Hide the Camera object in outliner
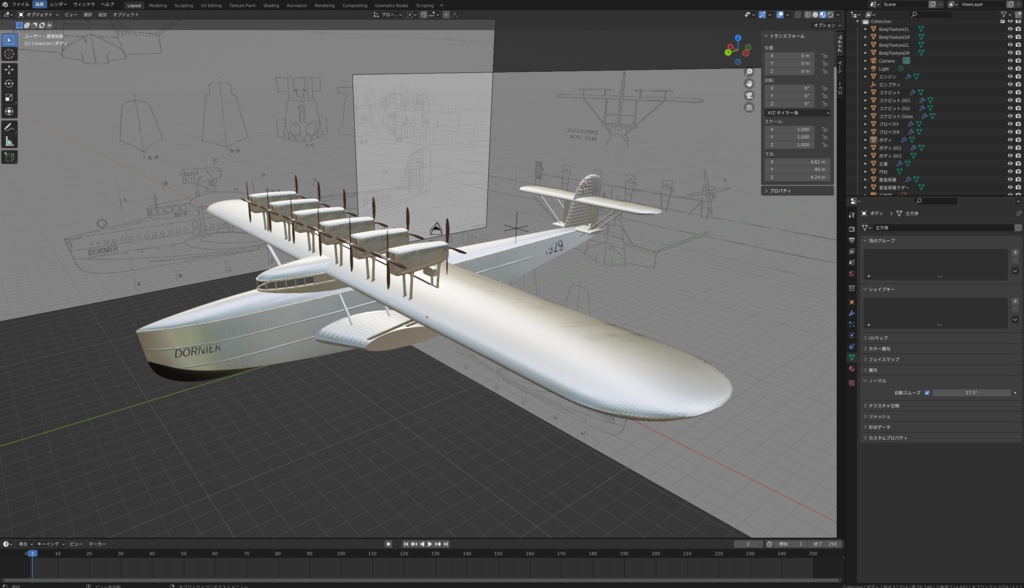This screenshot has width=1024, height=588. tap(1010, 61)
